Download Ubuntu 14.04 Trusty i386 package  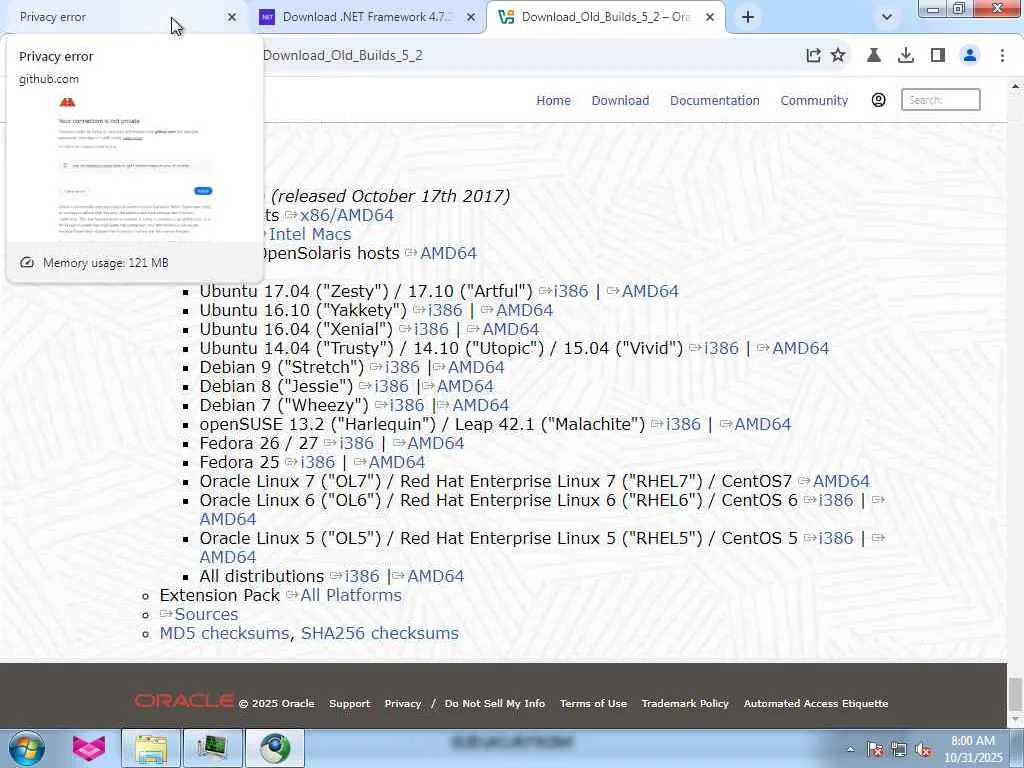pos(721,348)
